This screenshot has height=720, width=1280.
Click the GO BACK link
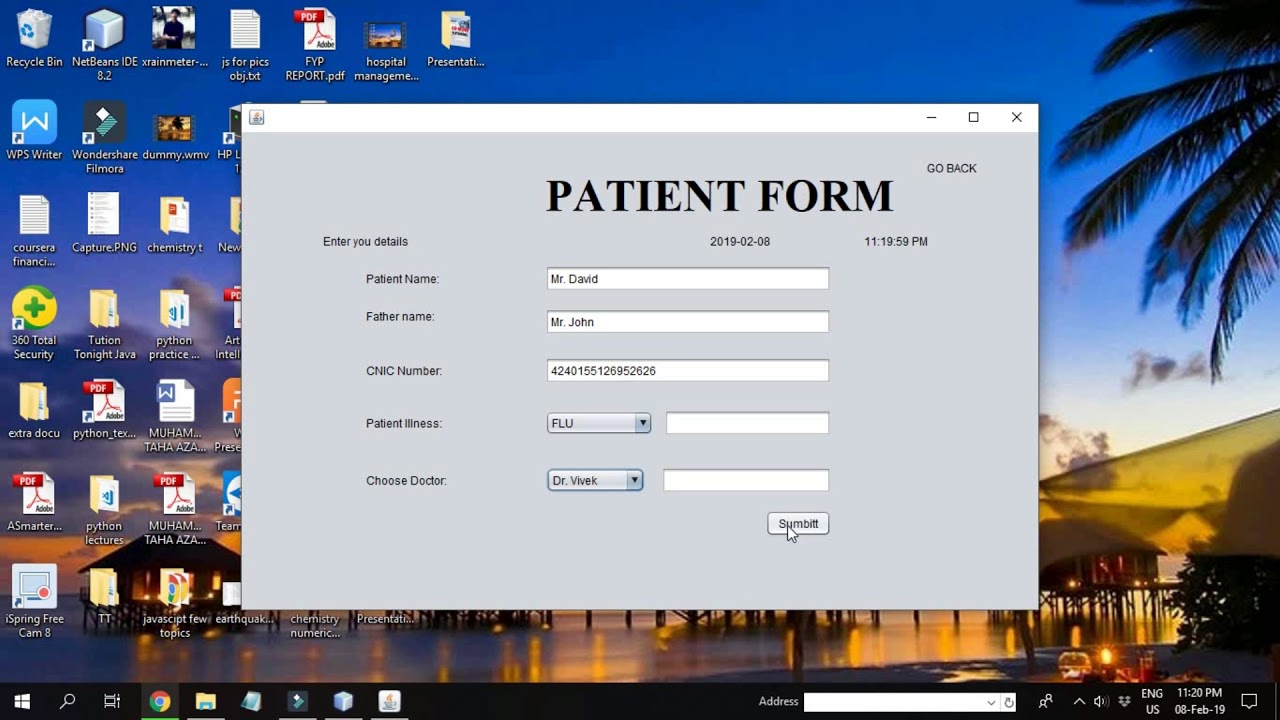click(951, 169)
